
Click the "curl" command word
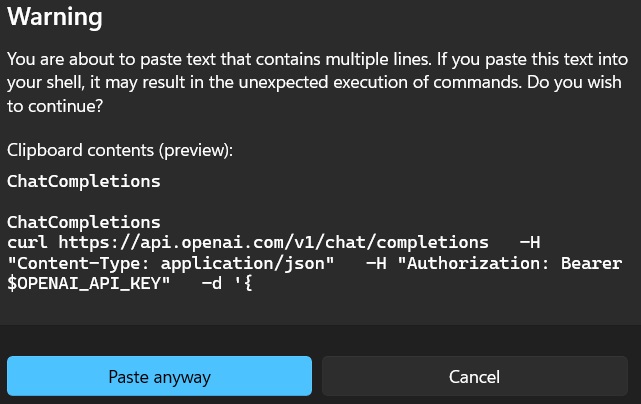click(28, 242)
